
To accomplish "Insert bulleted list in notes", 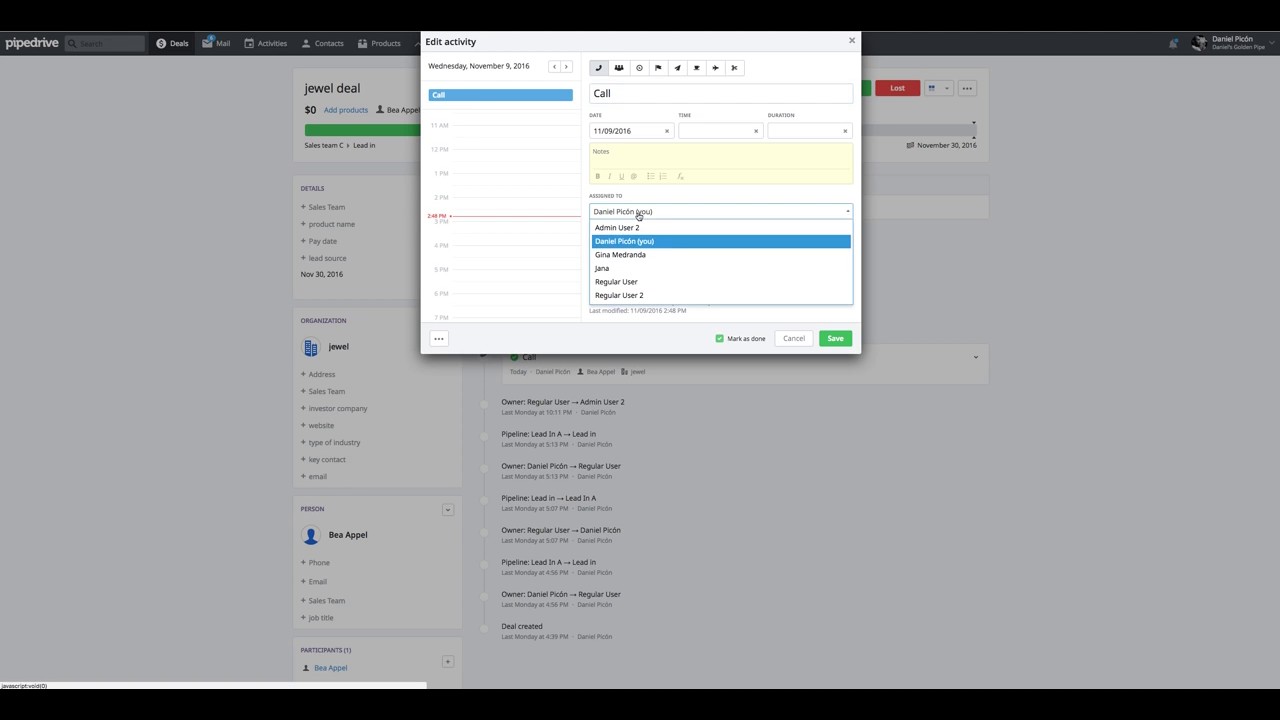I will pos(650,176).
